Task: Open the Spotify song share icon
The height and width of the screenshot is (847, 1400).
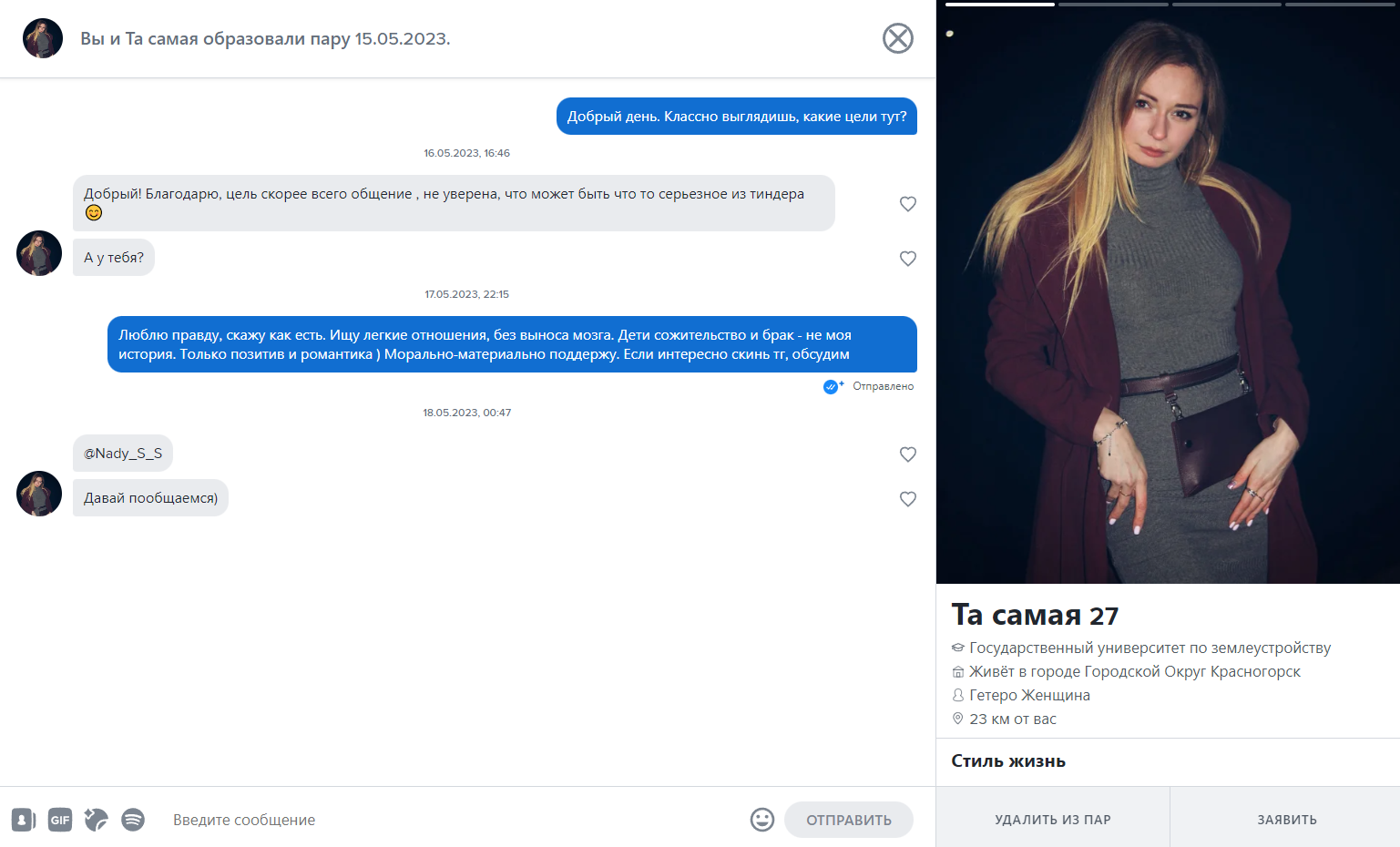Action: tap(133, 820)
